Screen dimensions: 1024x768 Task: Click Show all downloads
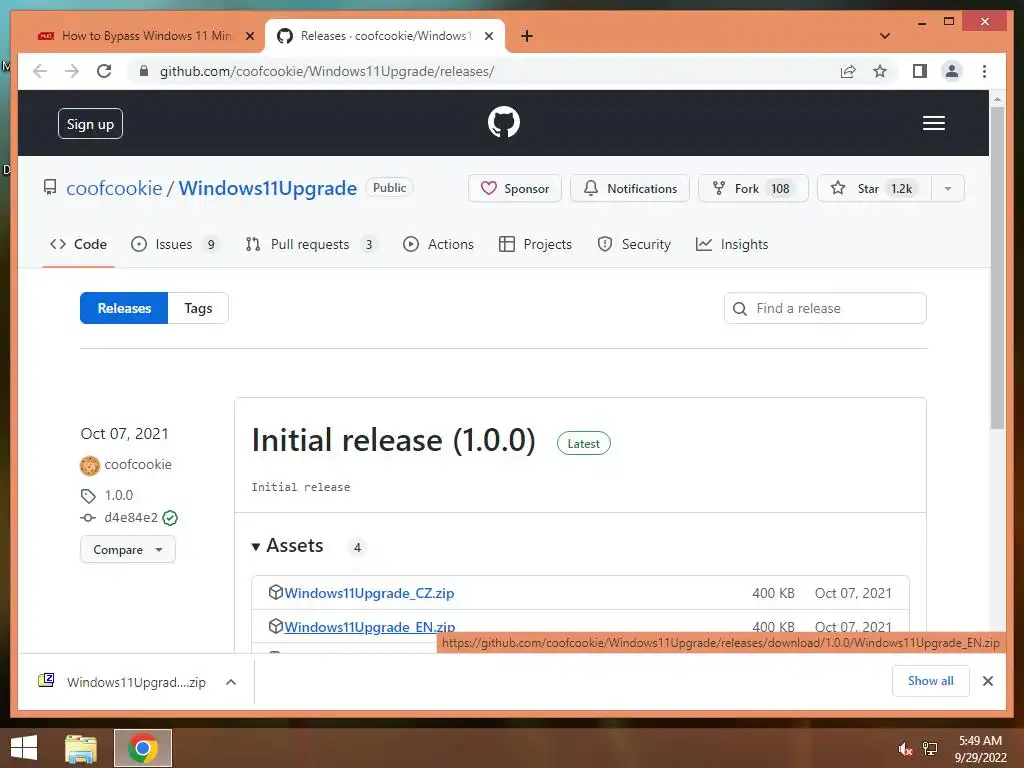point(931,681)
